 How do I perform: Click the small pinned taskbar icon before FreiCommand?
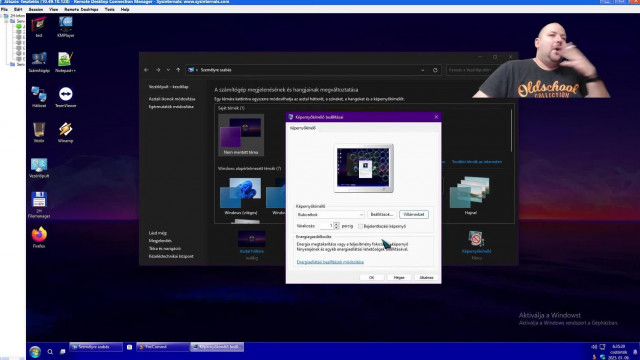(129, 347)
